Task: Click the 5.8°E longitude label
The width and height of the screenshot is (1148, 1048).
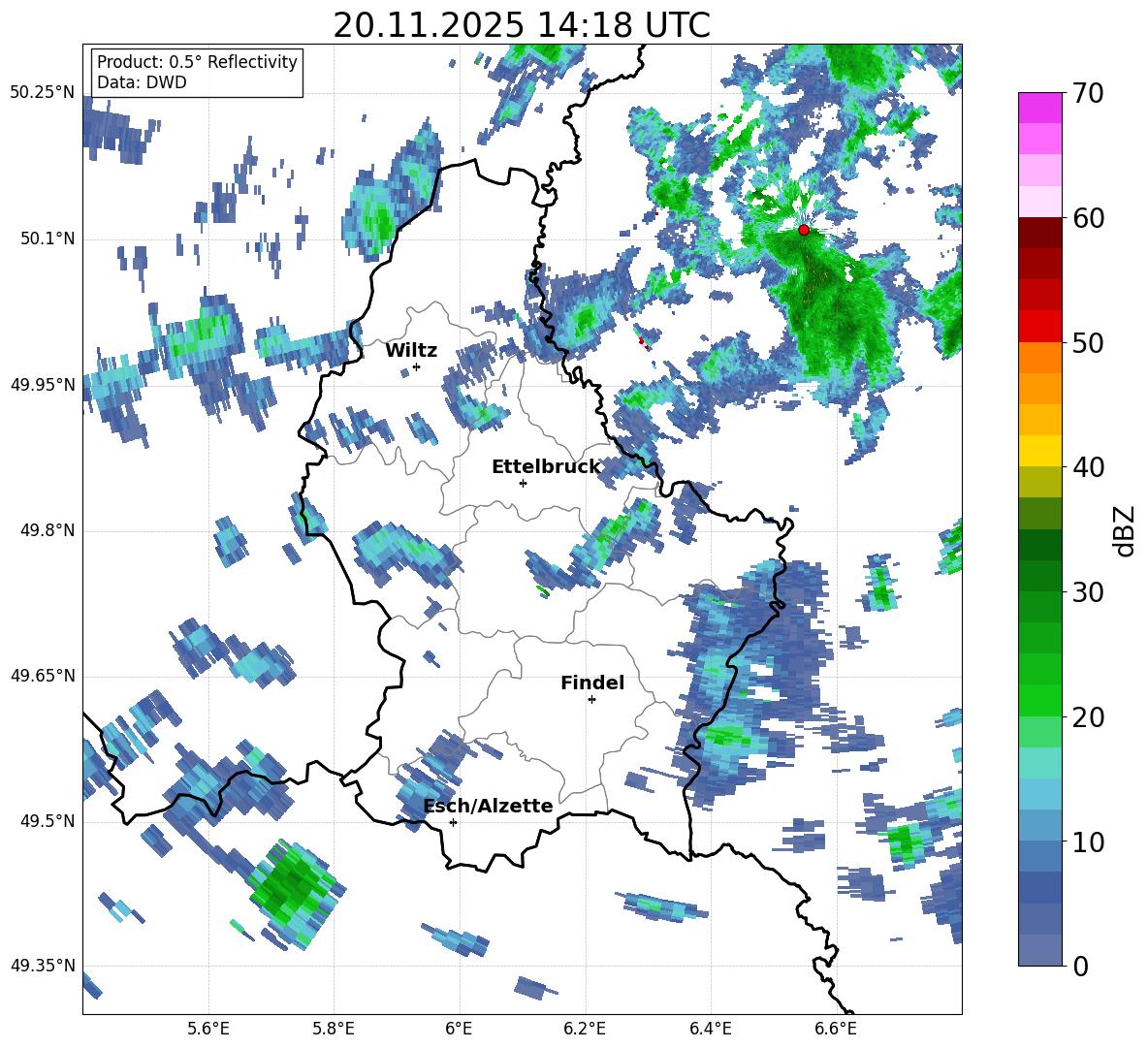Action: (x=334, y=1029)
